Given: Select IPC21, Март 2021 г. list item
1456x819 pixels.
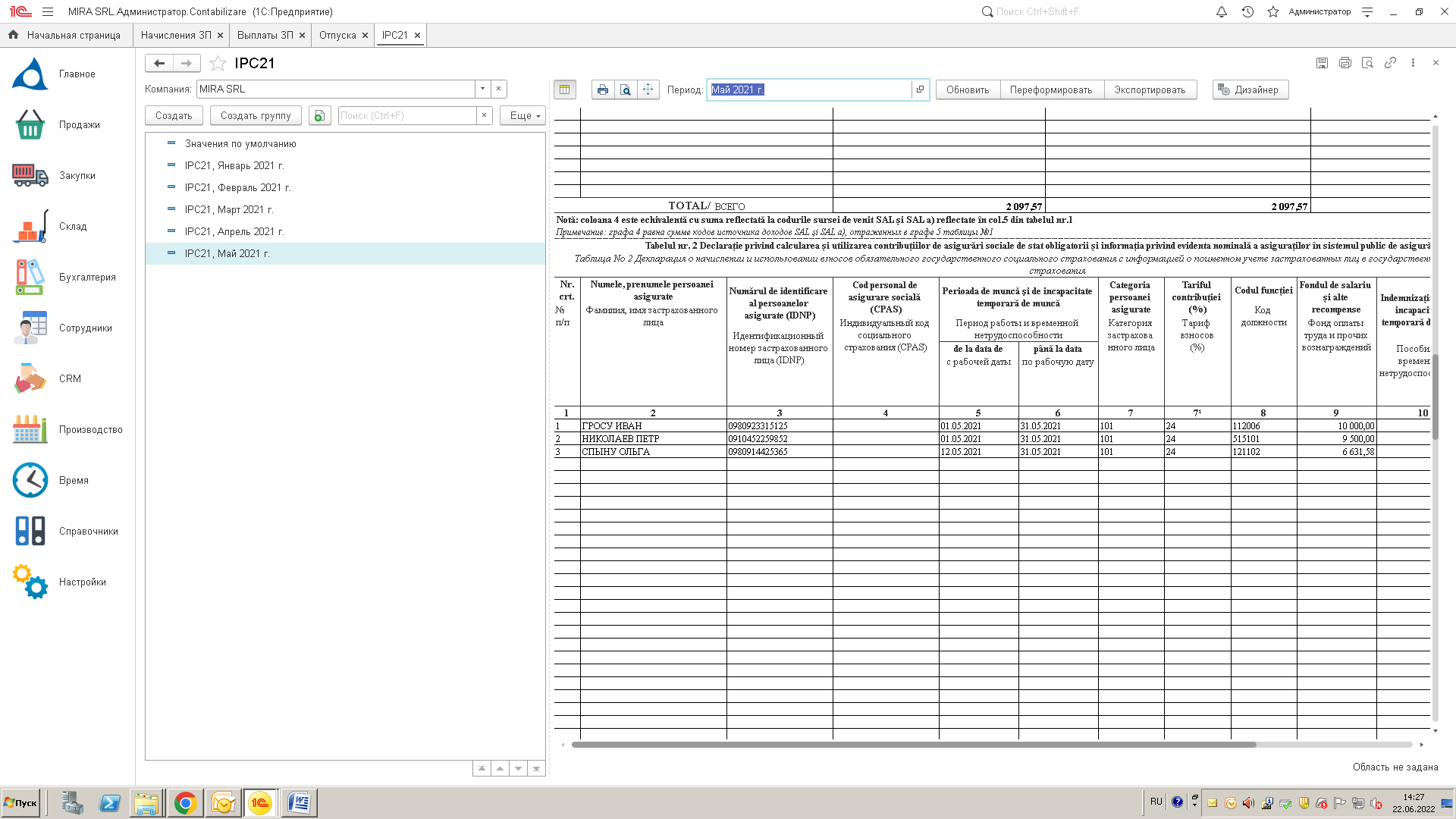Looking at the screenshot, I should click(x=228, y=210).
